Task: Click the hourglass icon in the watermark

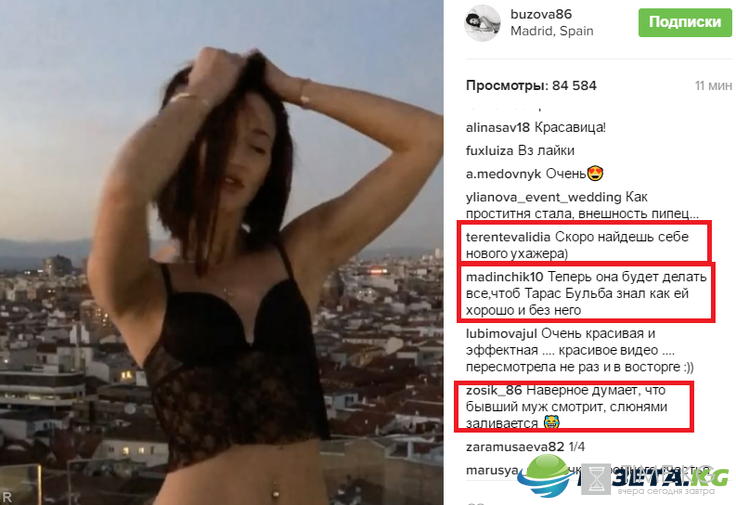Action: 596,479
